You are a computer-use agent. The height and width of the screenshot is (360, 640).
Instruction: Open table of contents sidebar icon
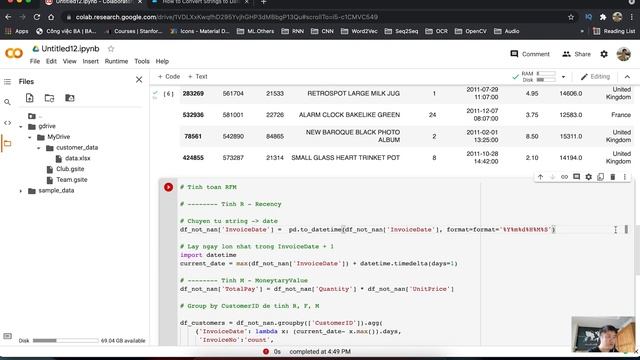tap(7, 82)
